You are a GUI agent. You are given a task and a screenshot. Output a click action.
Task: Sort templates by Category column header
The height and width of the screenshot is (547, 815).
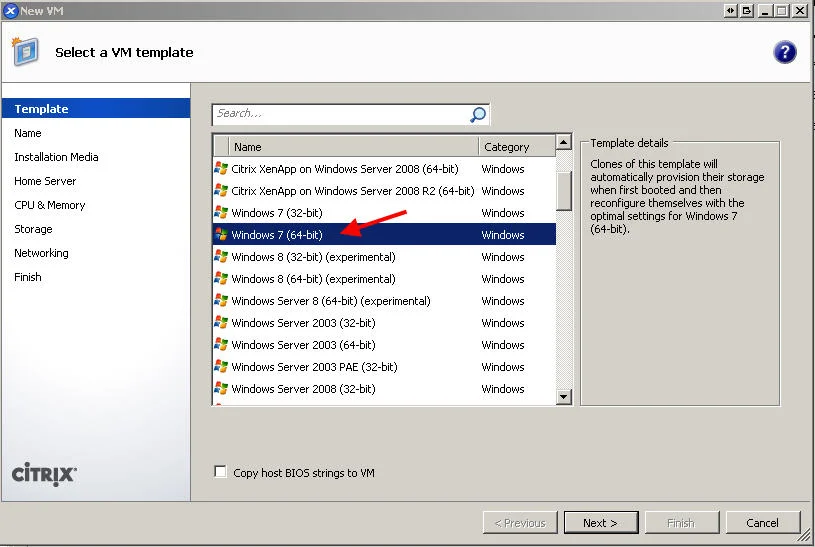(x=517, y=147)
